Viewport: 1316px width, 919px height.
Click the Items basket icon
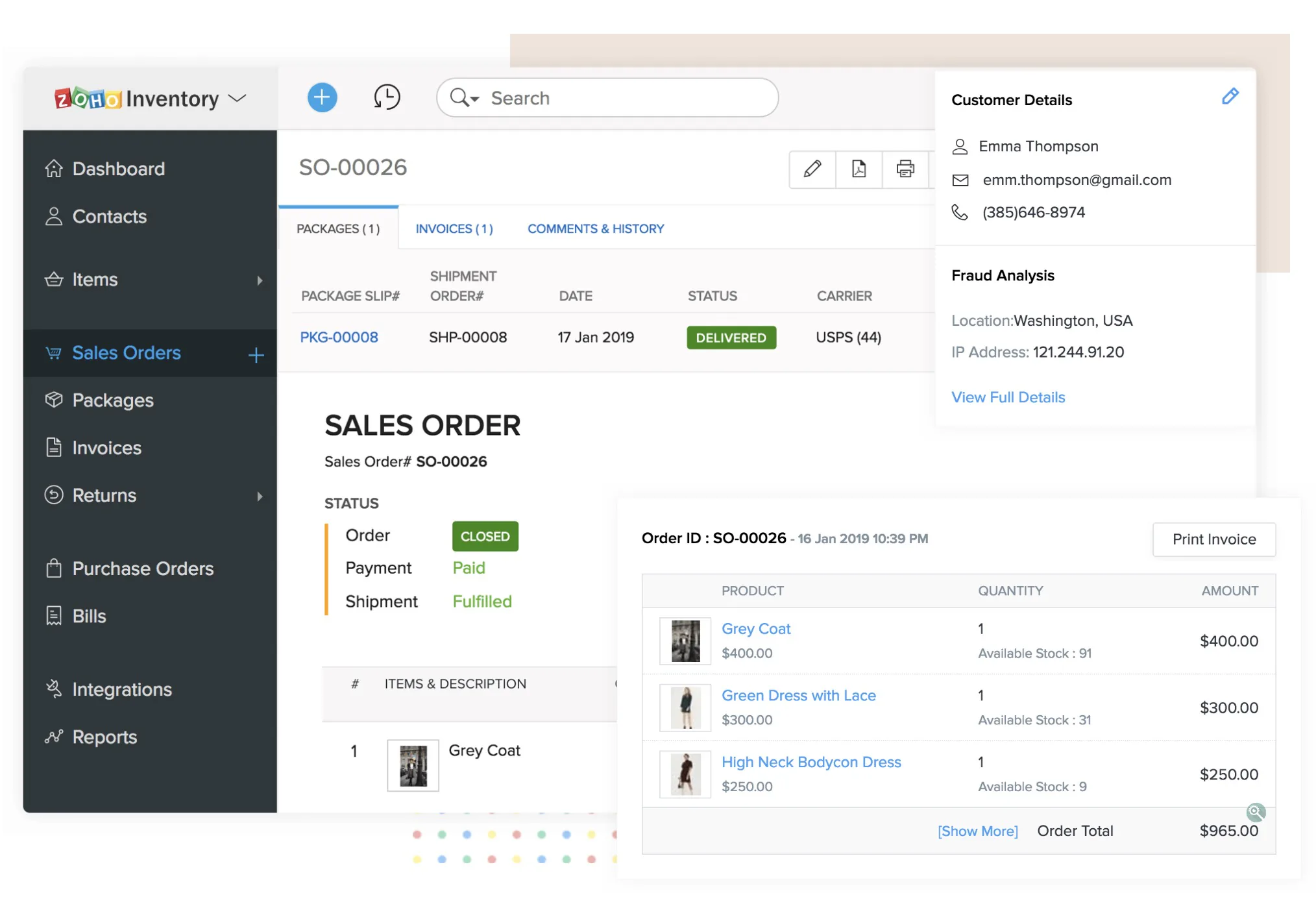(54, 279)
